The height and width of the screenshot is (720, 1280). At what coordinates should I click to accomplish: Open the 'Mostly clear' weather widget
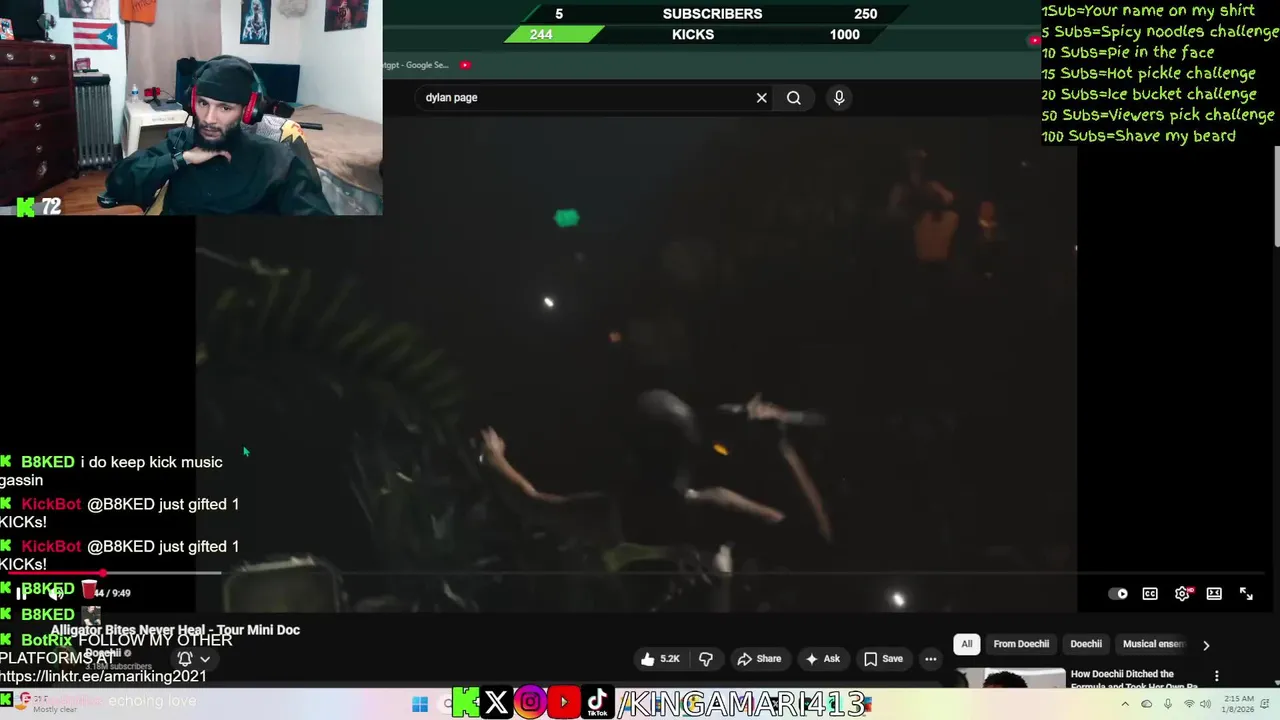[x=48, y=704]
